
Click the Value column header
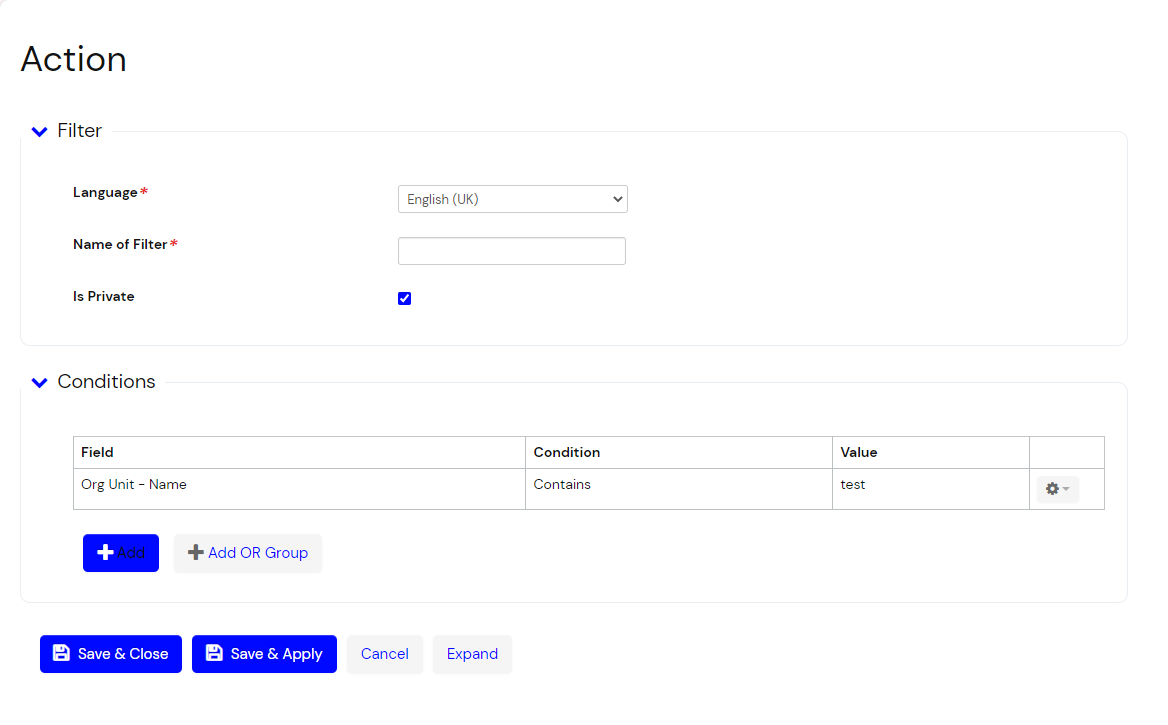(x=859, y=452)
